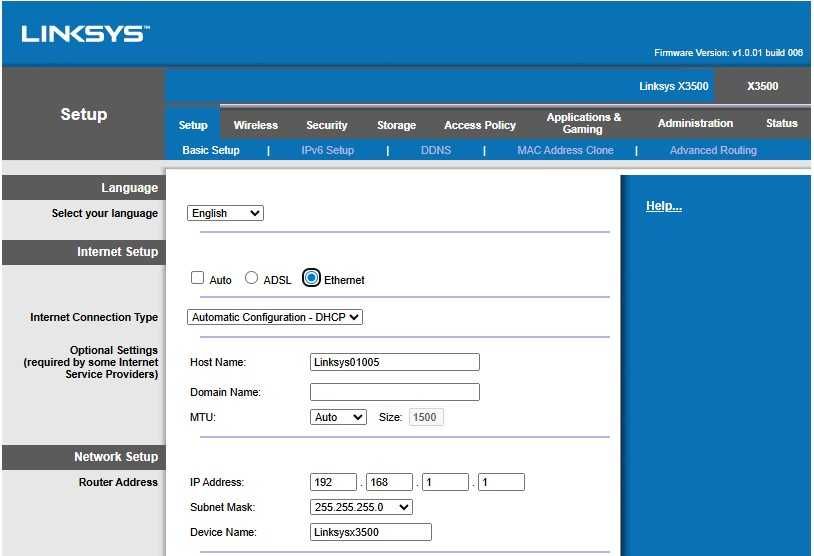Go to the DDNS page
The width and height of the screenshot is (814, 556).
436,150
